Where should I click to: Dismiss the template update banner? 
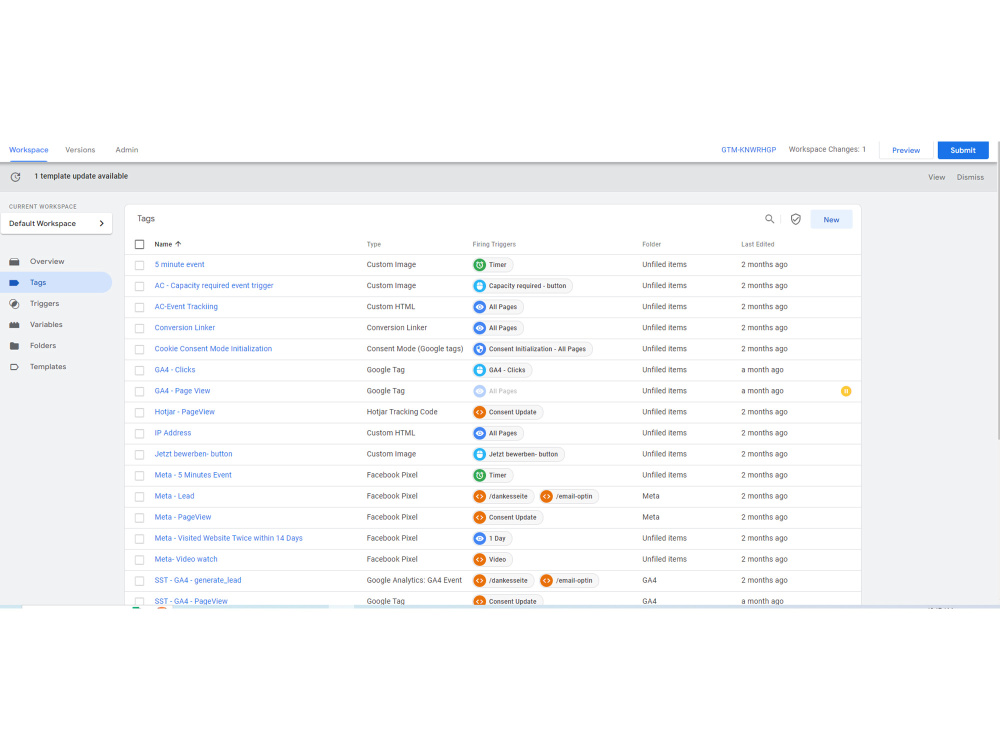[x=970, y=177]
